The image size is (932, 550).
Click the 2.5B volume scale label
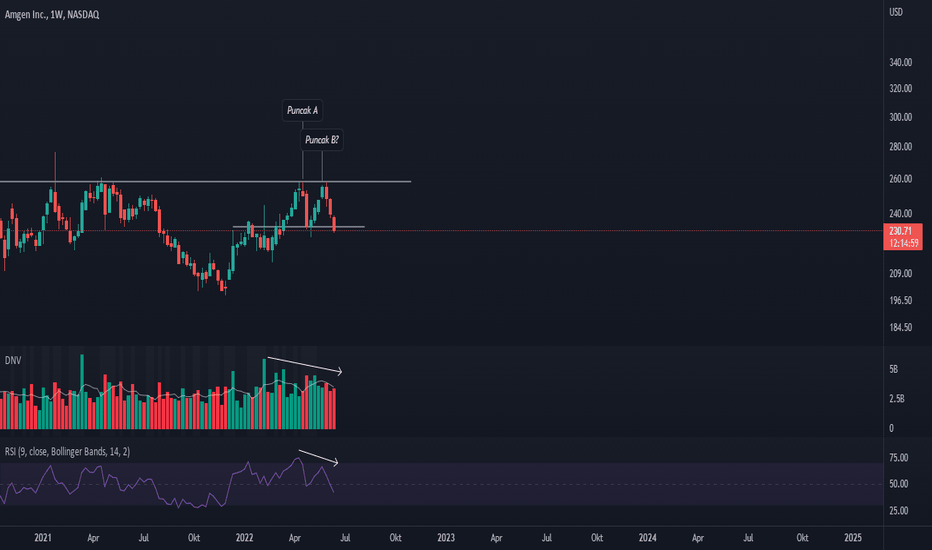(x=897, y=399)
